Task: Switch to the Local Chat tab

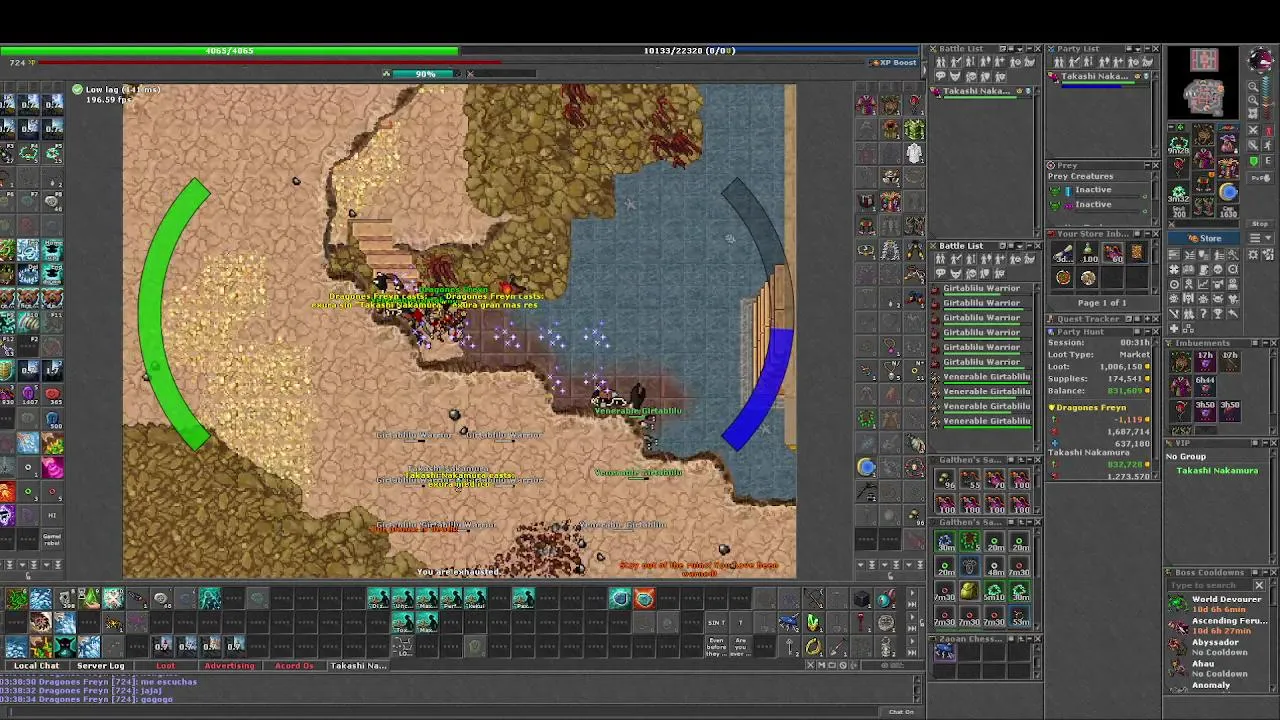Action: tap(36, 665)
